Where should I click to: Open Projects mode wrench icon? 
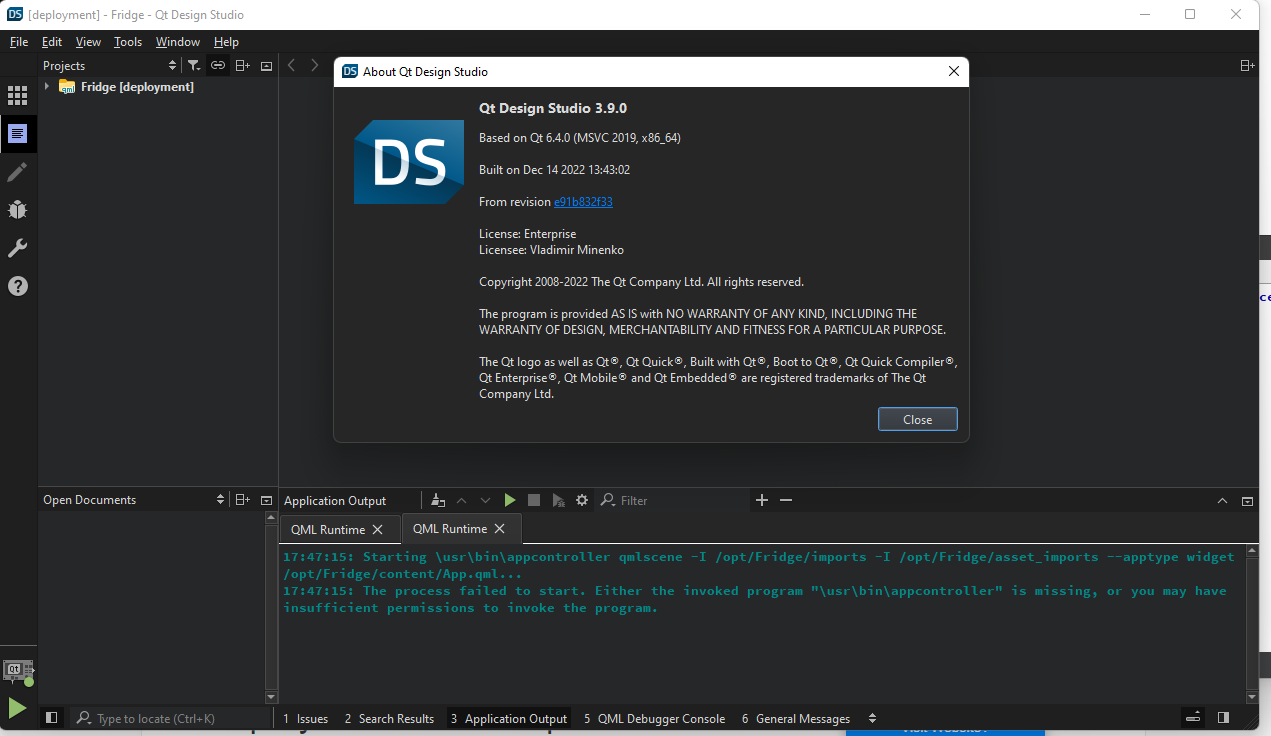pyautogui.click(x=17, y=248)
